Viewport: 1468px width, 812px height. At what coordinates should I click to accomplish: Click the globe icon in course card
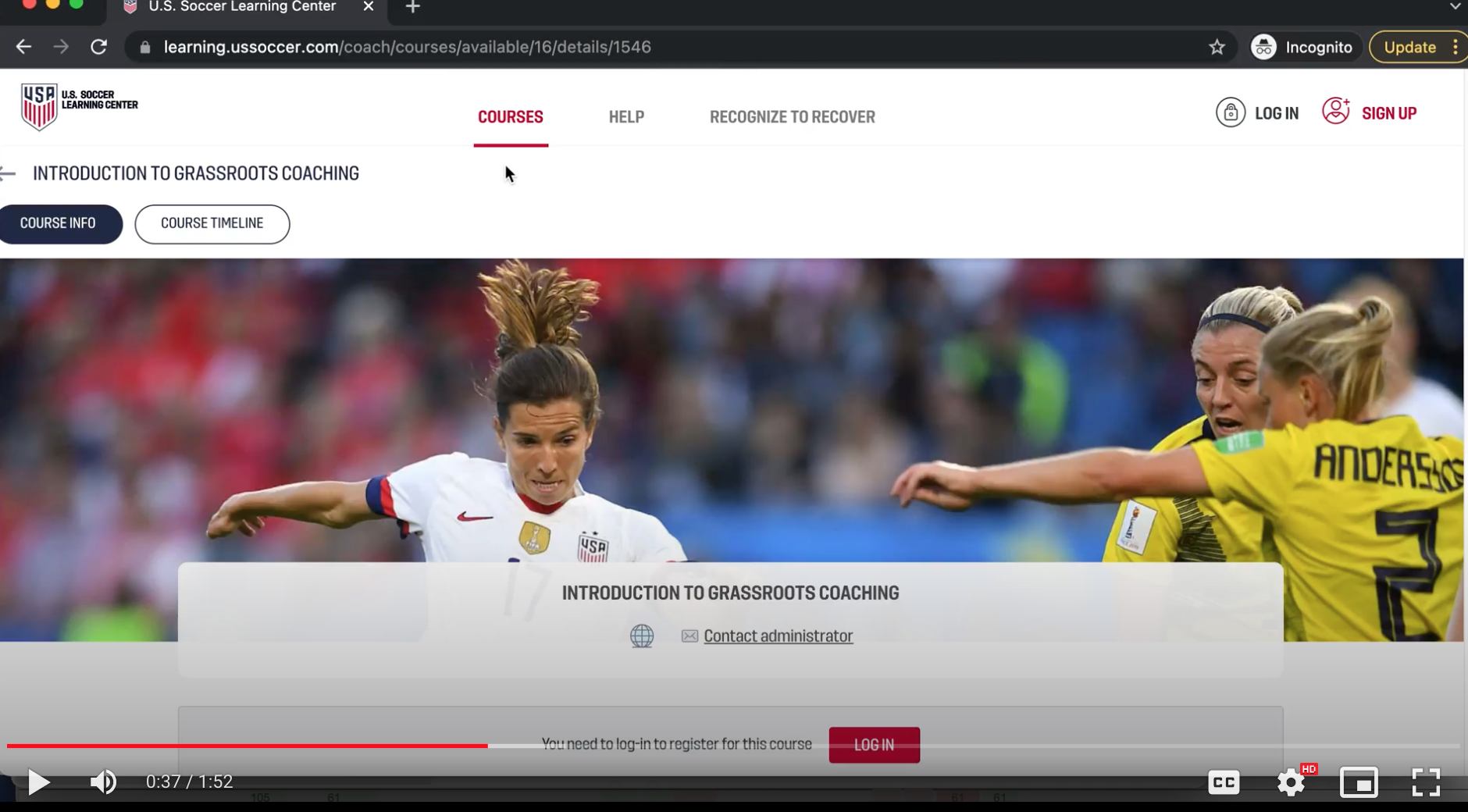(642, 636)
